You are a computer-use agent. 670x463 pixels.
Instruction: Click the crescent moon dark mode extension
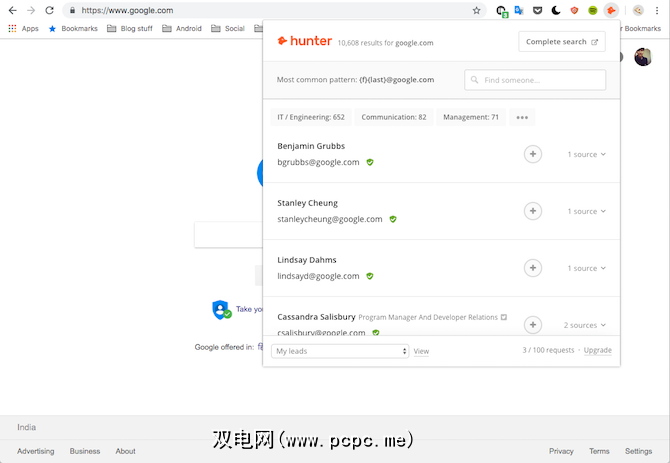click(x=556, y=10)
